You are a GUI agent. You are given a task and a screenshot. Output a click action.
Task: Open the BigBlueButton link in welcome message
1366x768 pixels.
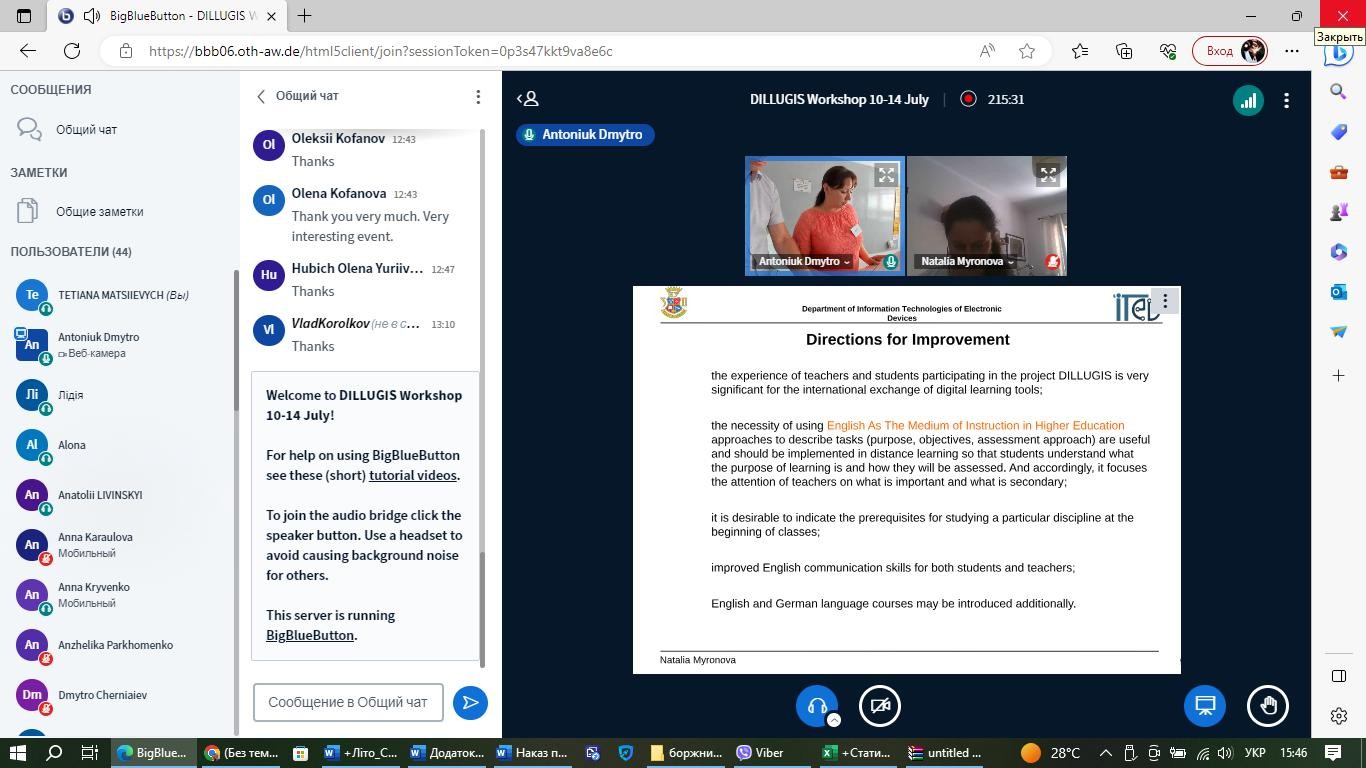click(x=309, y=635)
